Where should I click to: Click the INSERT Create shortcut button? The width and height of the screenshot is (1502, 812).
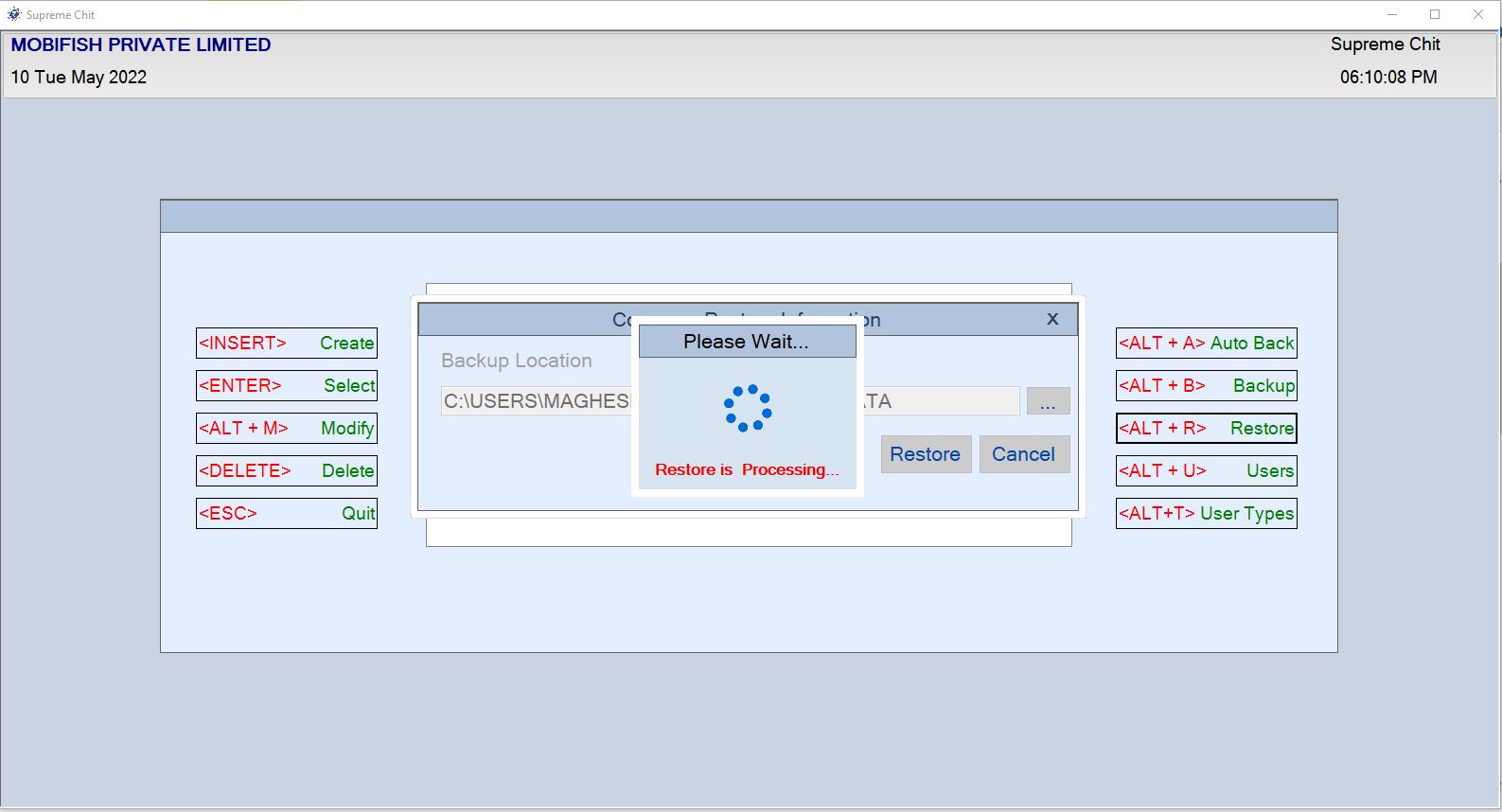(287, 343)
